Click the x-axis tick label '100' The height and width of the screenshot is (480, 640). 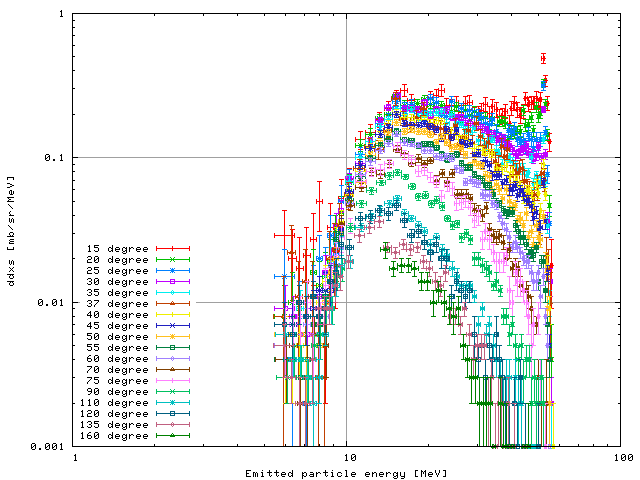(624, 457)
